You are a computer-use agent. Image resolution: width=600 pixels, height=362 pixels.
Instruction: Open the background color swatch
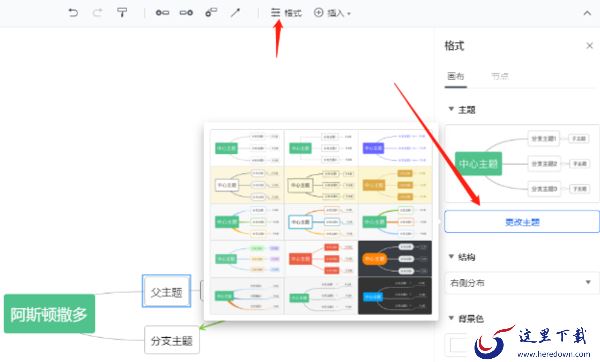[457, 344]
